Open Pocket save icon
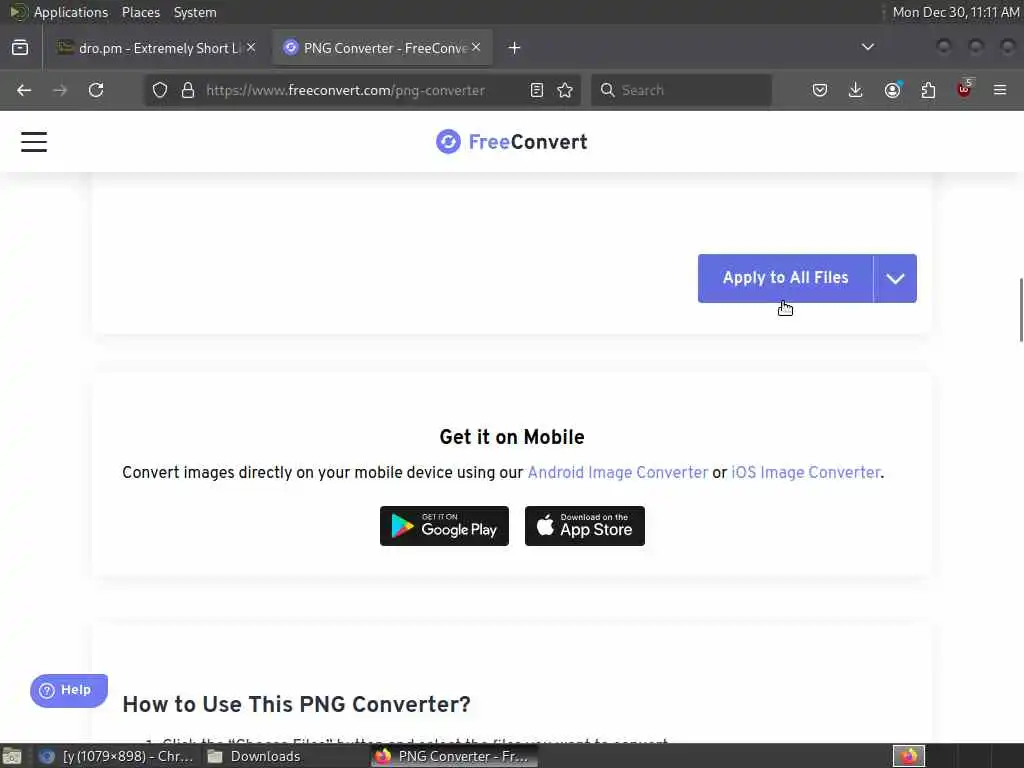Image resolution: width=1024 pixels, height=768 pixels. (x=820, y=90)
